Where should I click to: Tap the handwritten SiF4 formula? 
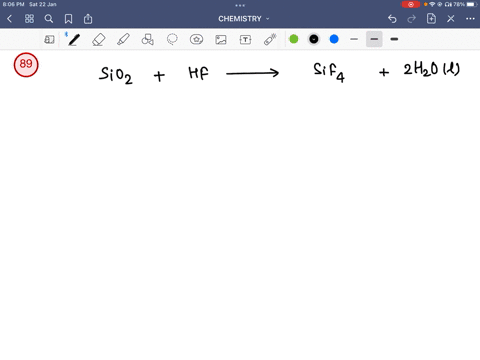[329, 72]
